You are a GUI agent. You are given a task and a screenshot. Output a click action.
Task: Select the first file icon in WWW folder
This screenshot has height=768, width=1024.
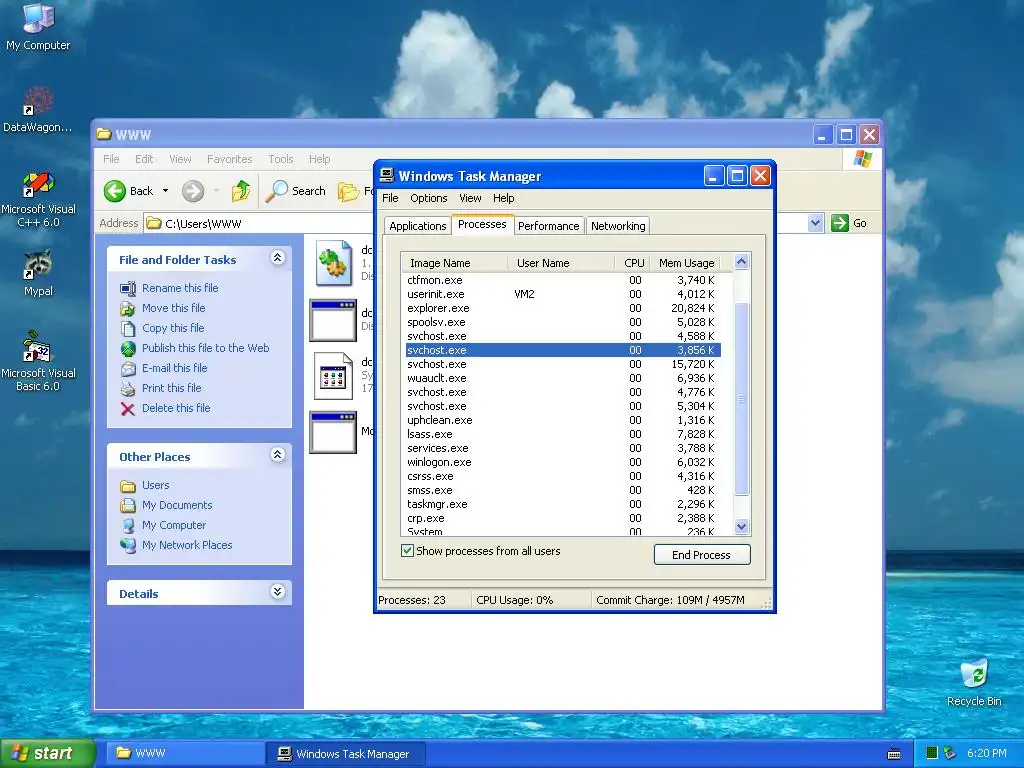coord(334,263)
